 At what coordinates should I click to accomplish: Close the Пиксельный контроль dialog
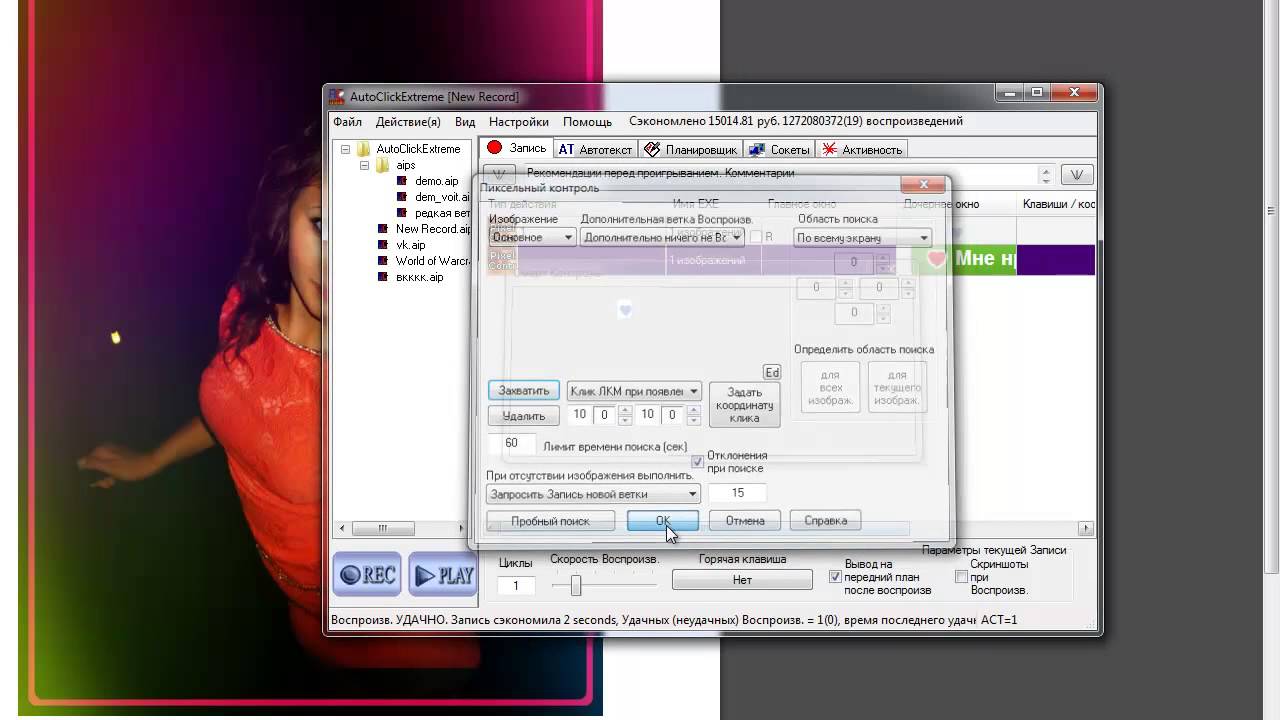tap(923, 185)
